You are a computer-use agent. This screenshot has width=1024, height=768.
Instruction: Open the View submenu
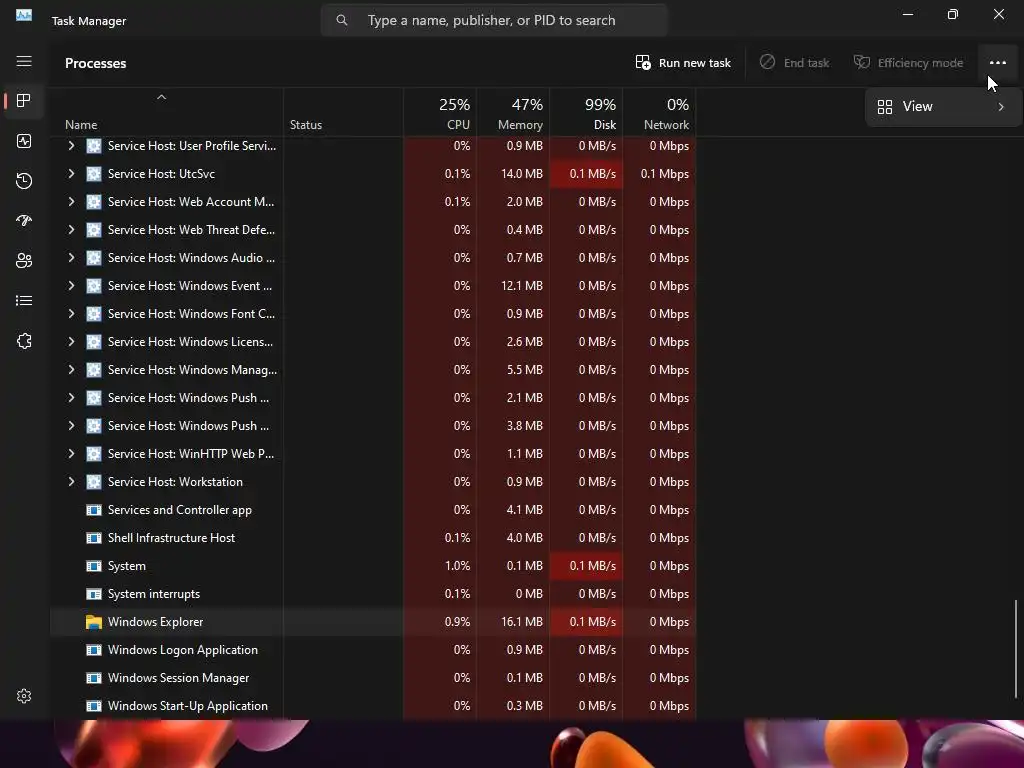pyautogui.click(x=944, y=106)
